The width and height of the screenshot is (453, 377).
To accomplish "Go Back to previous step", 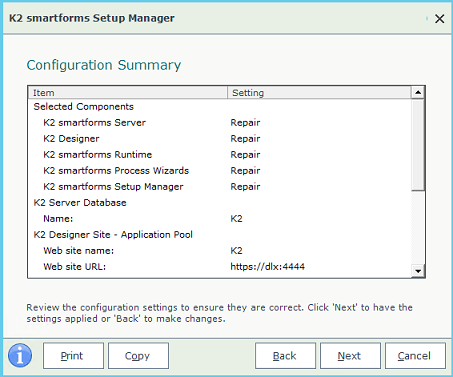I will click(x=285, y=356).
